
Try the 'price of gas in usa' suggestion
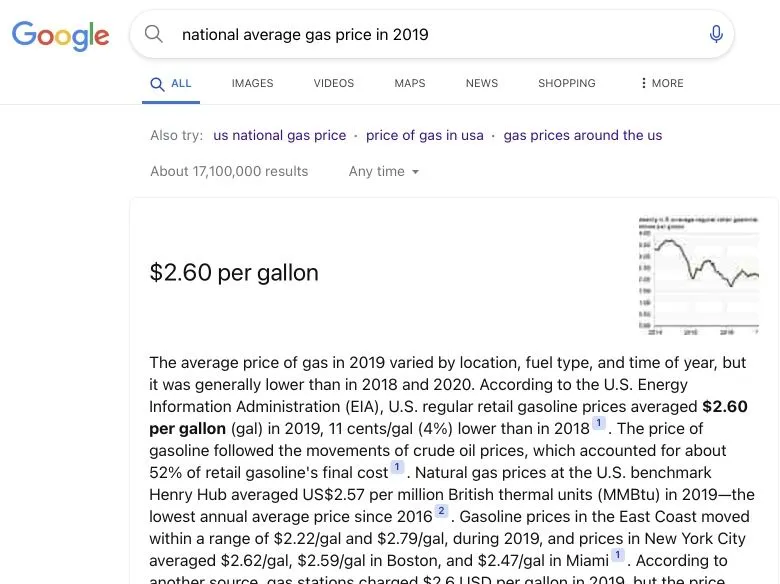pyautogui.click(x=425, y=135)
